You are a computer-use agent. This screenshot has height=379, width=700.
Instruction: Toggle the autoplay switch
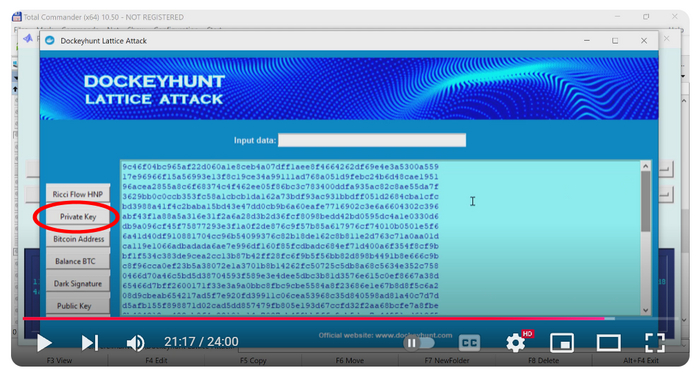(419, 343)
